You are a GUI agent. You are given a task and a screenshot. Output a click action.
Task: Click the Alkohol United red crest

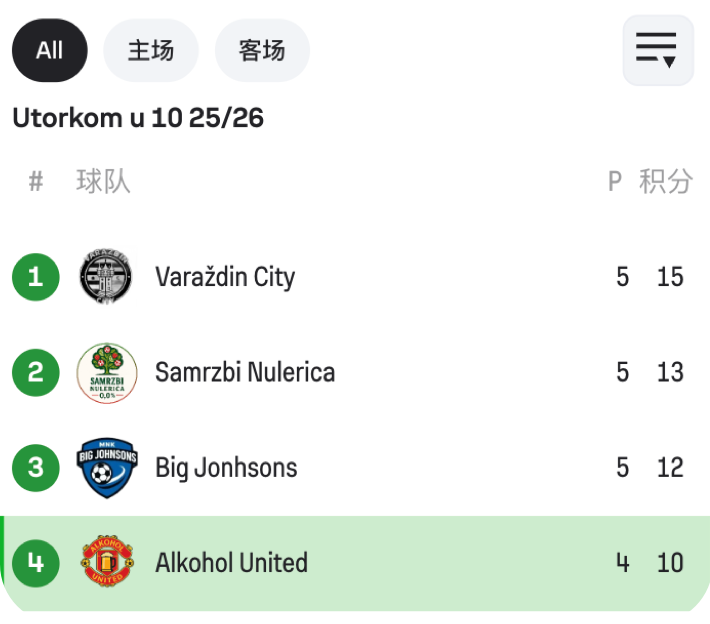point(106,563)
